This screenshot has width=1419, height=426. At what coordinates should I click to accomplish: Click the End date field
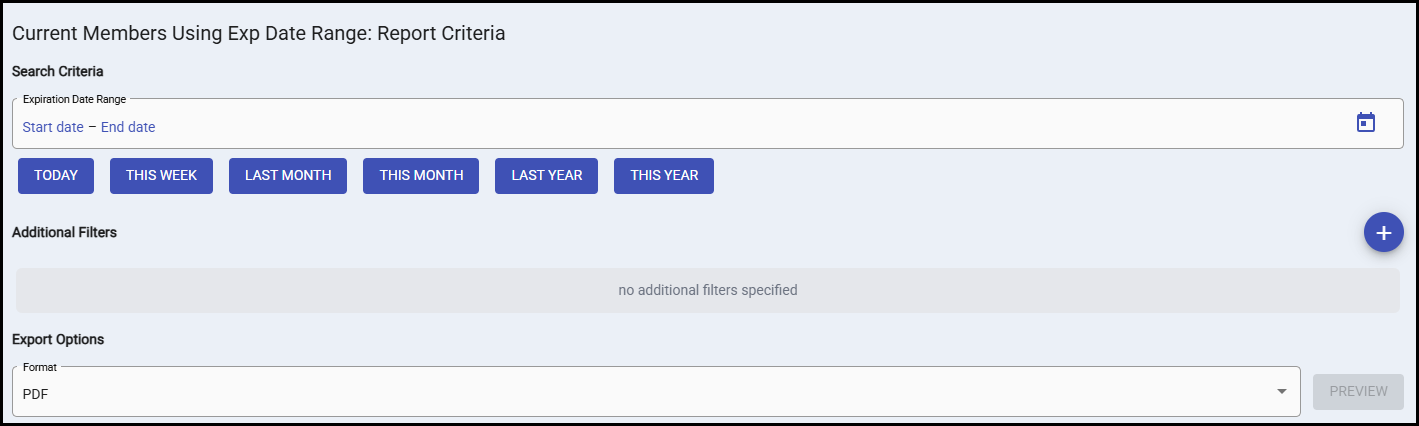click(128, 127)
